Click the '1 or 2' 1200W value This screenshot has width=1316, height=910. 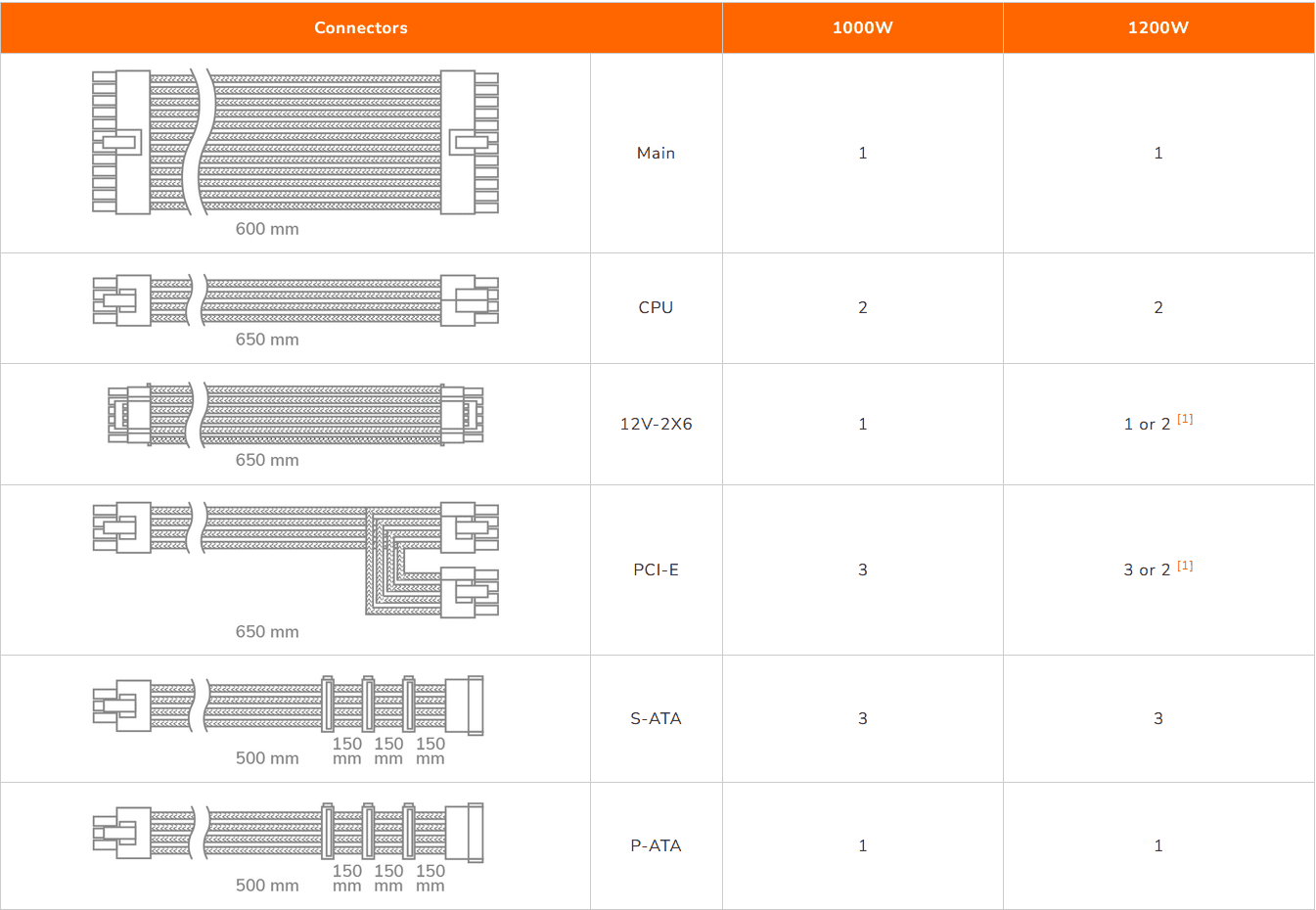tap(1147, 425)
